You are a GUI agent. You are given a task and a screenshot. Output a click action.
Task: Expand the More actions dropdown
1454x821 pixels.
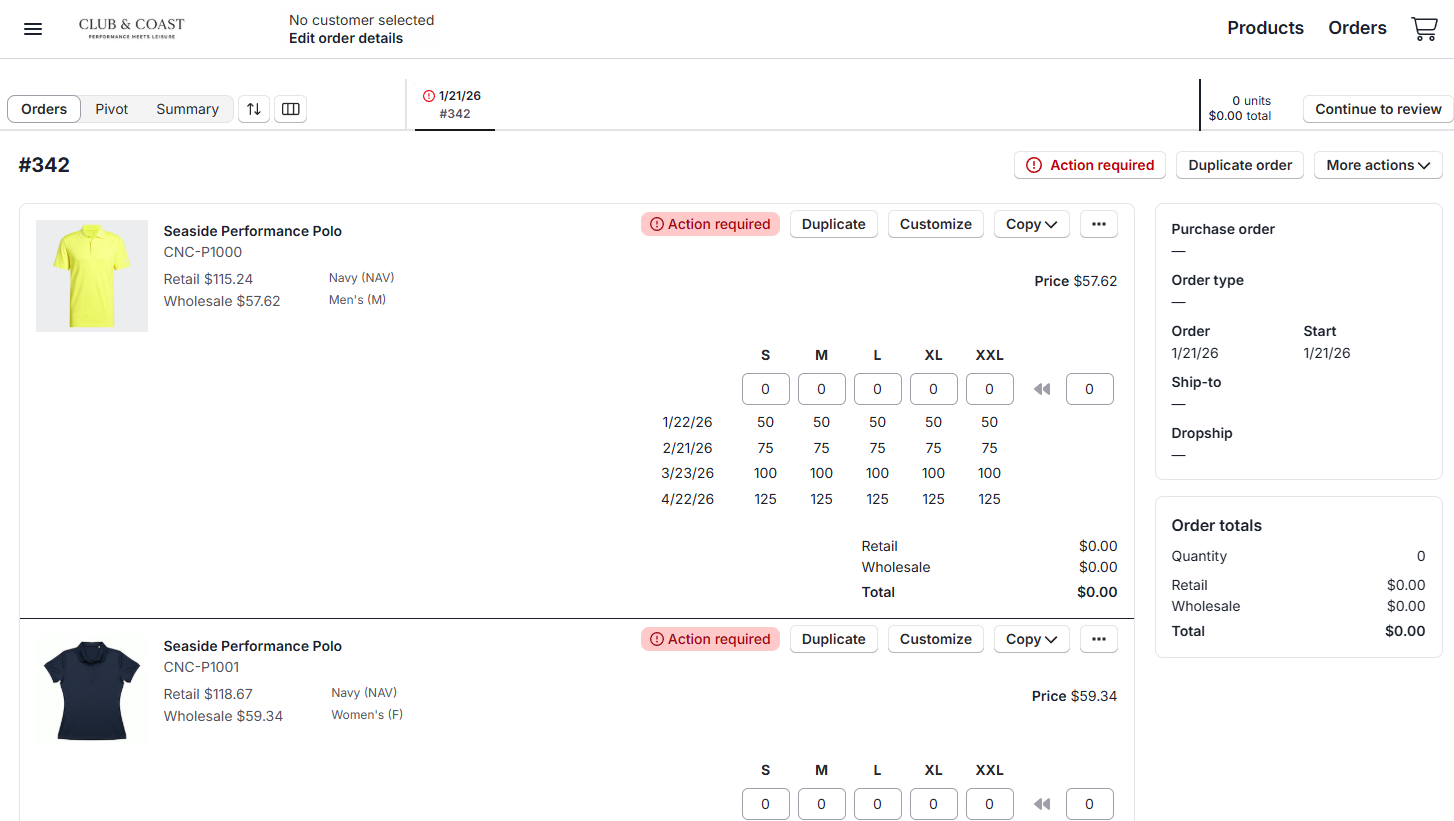click(1377, 165)
